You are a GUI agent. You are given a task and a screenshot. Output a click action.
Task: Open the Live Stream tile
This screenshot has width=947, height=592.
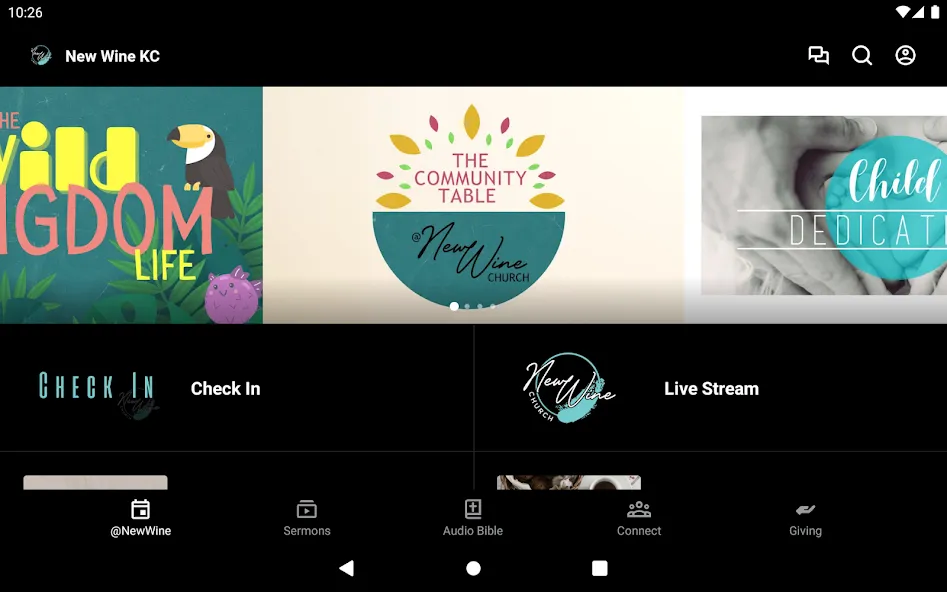(x=711, y=388)
